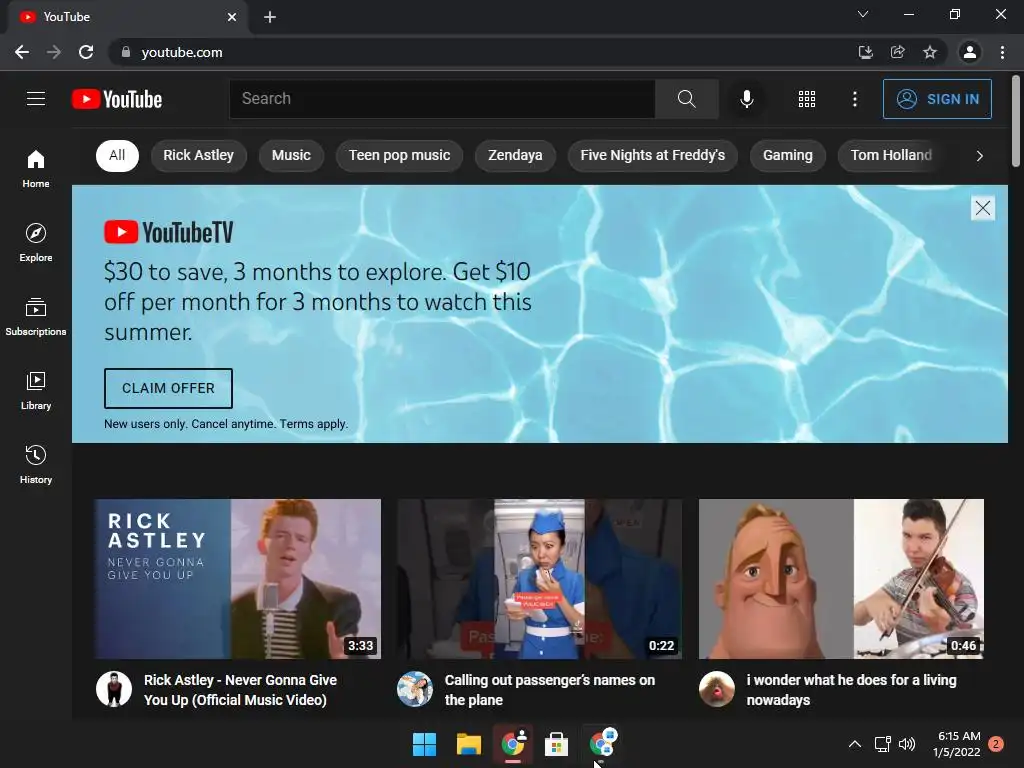
Task: Open Rick Astley Never Gonna Give You Up title
Action: click(x=240, y=690)
